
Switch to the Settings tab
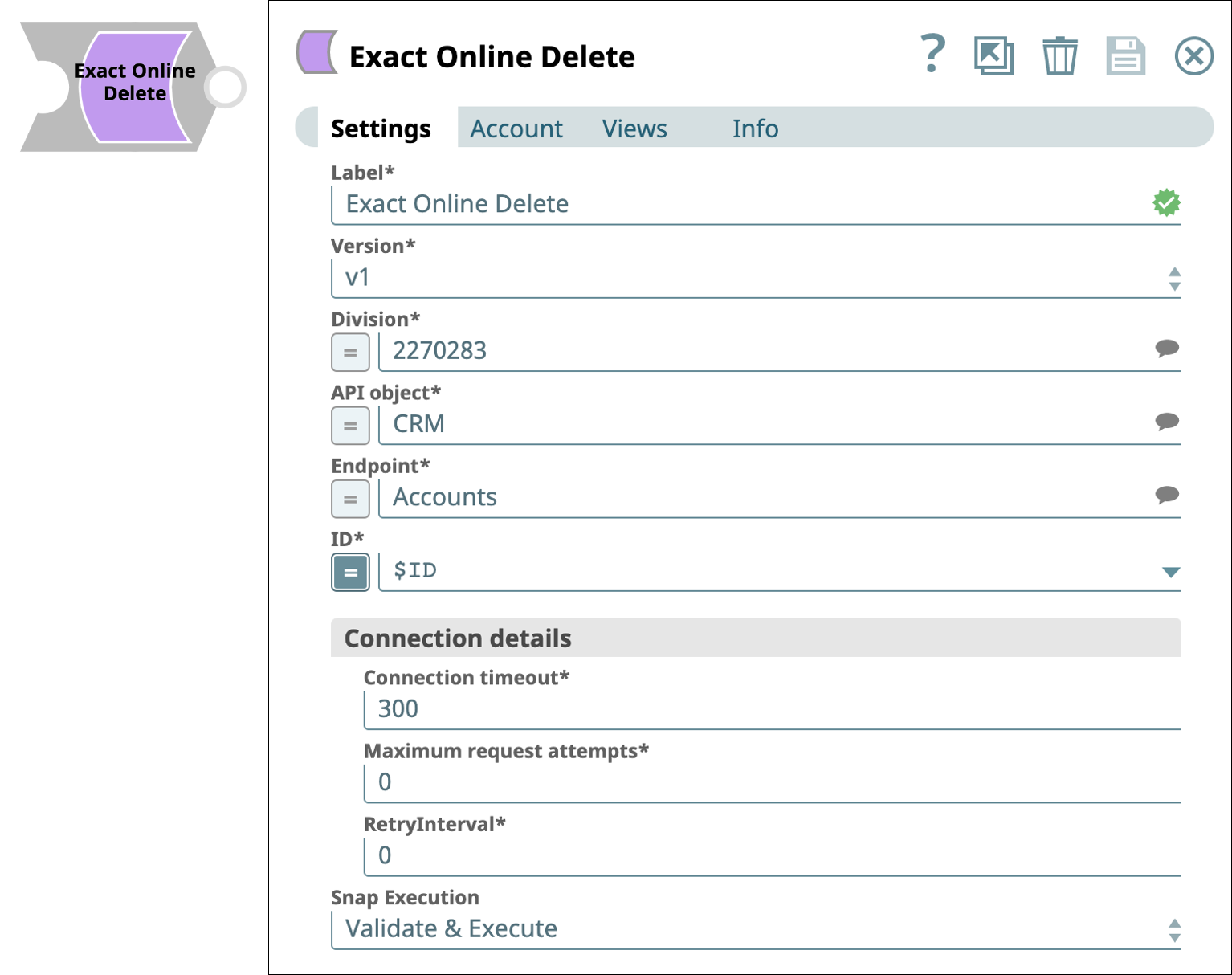pos(381,129)
